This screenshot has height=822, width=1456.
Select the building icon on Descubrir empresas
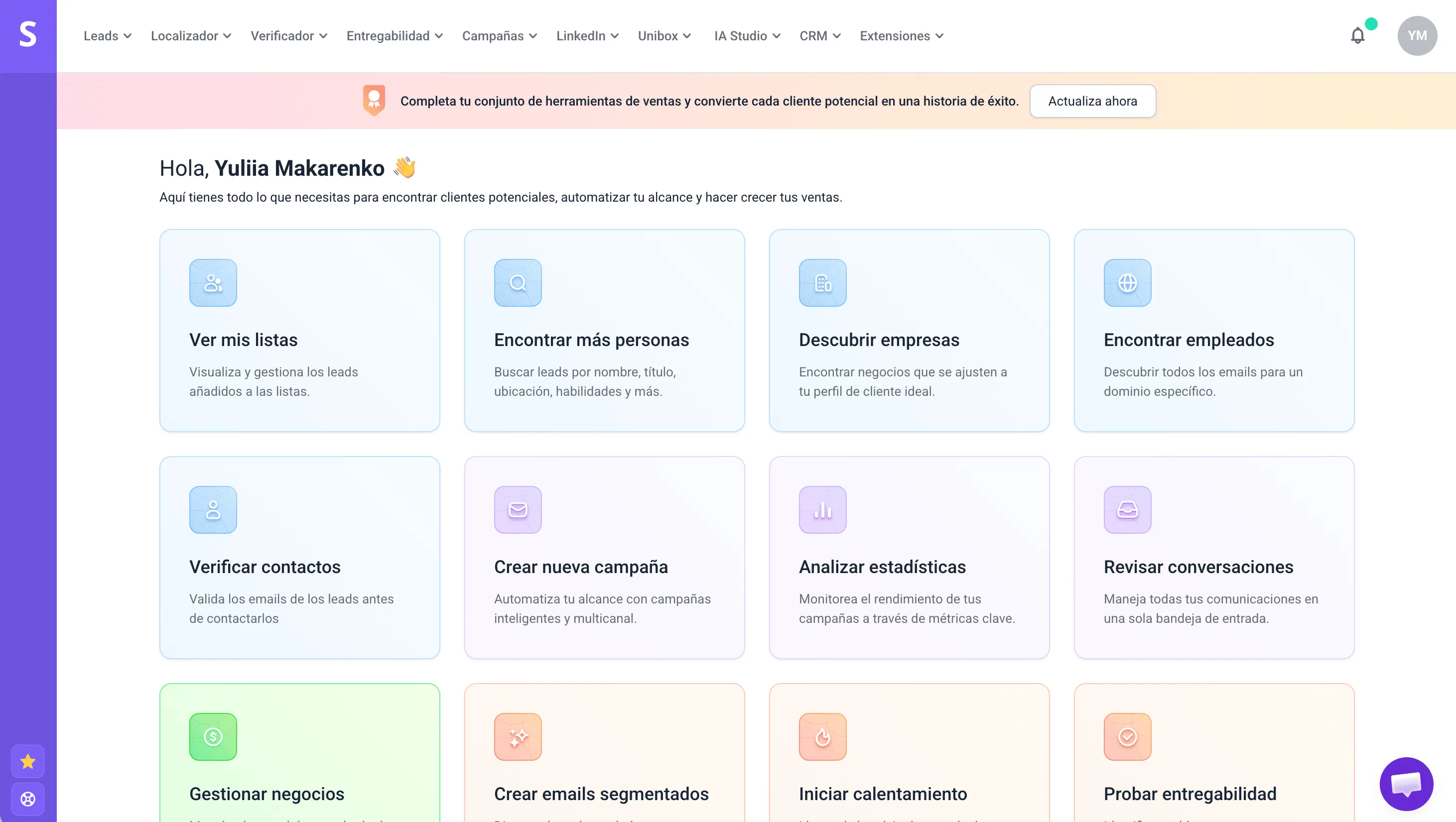pyautogui.click(x=822, y=283)
